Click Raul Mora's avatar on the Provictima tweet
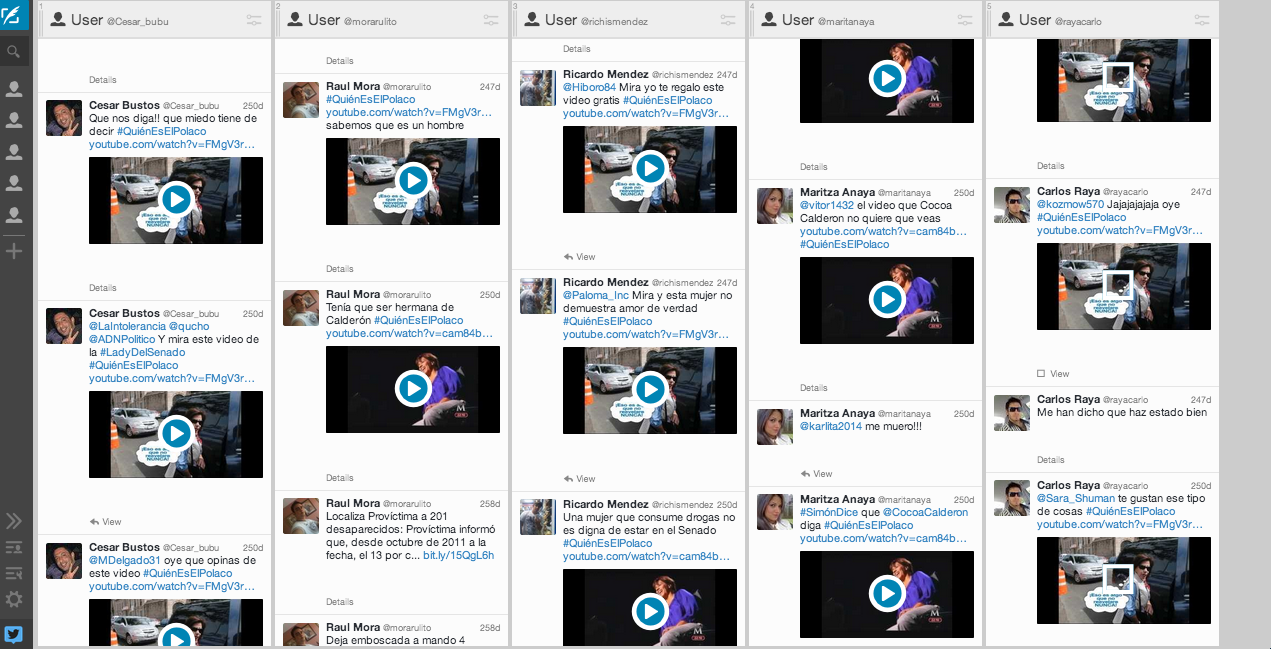 302,516
